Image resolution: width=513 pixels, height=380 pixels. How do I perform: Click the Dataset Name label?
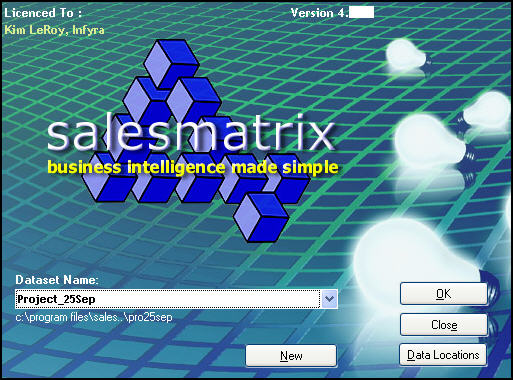click(57, 280)
